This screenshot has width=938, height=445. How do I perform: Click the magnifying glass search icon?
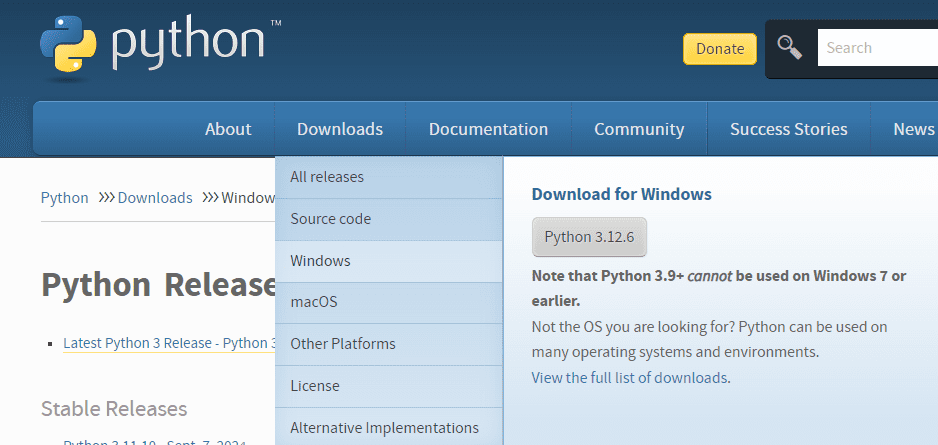click(x=790, y=48)
